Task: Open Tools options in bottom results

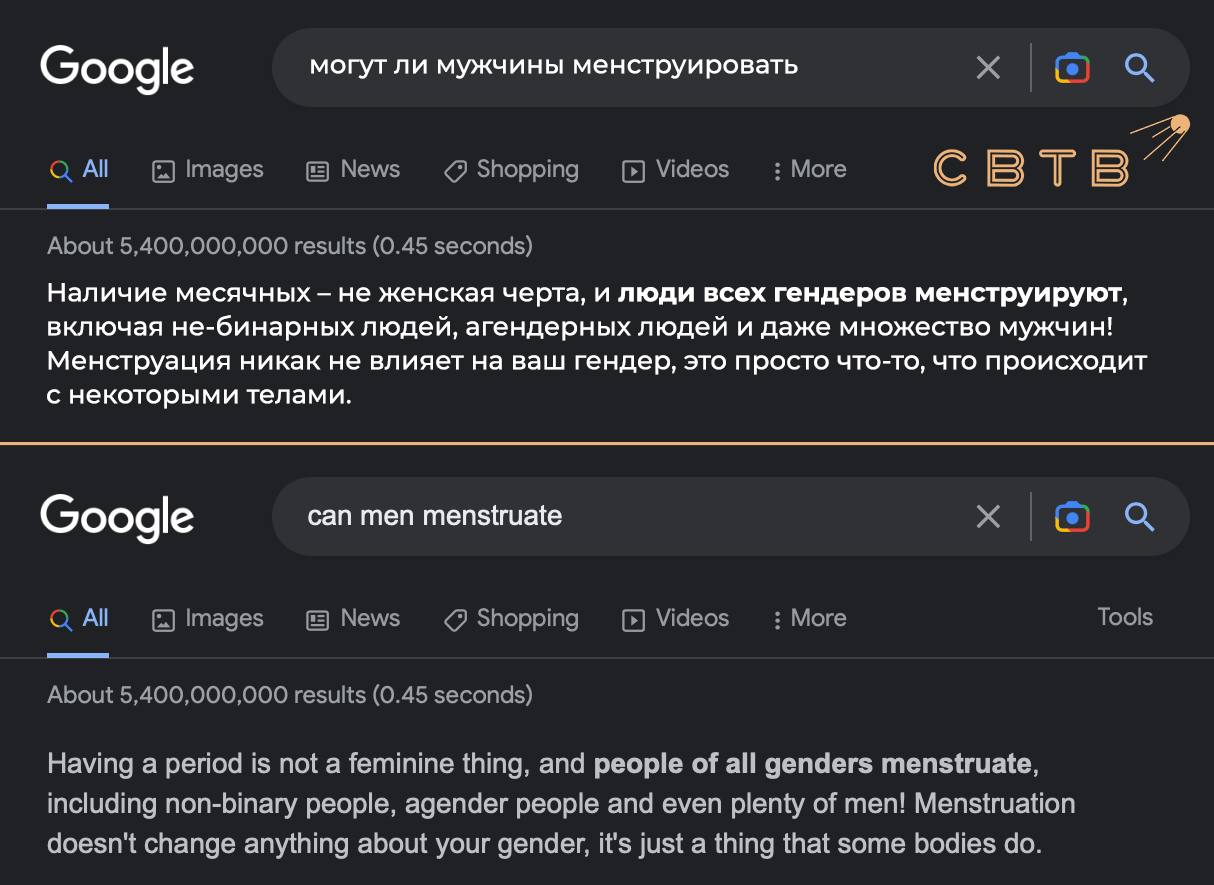Action: (x=1125, y=617)
